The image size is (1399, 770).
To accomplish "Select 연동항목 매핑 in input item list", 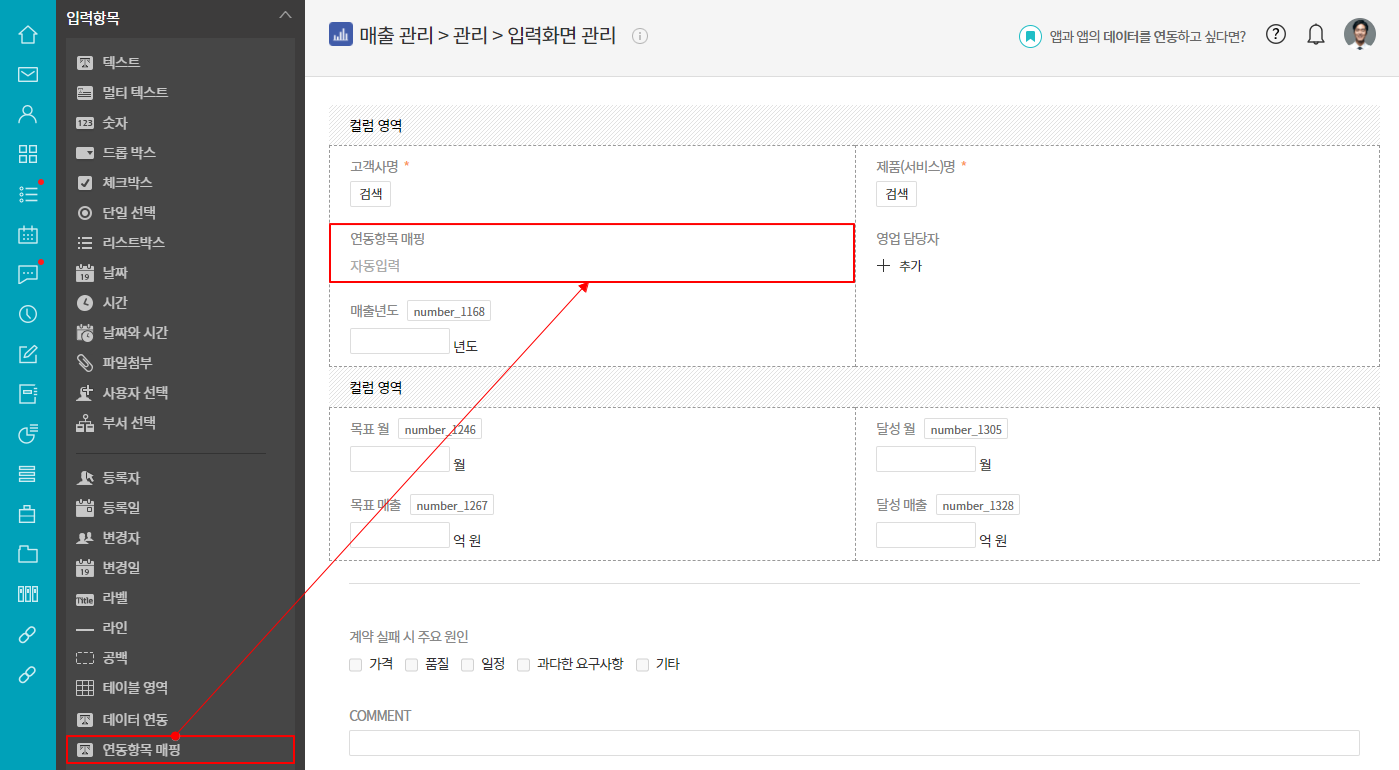I will point(141,749).
